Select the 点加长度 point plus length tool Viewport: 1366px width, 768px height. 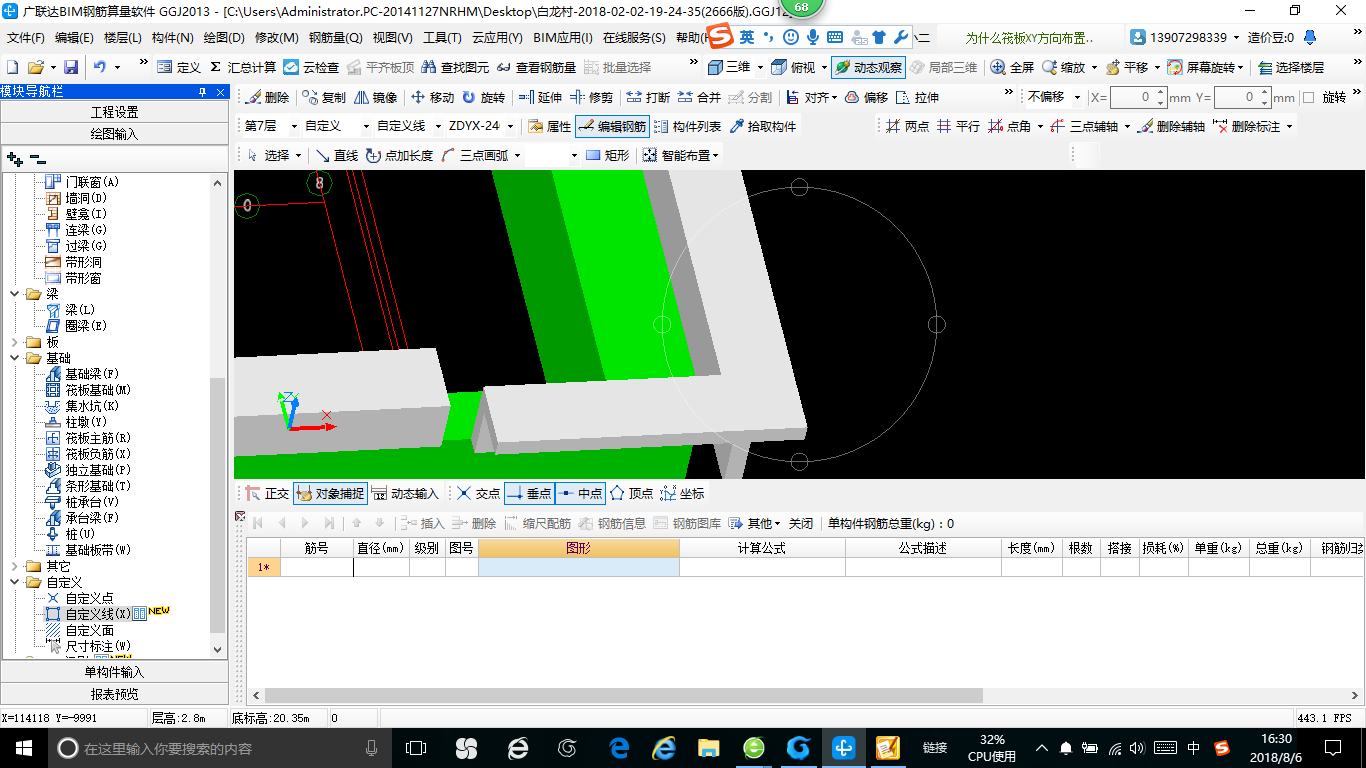coord(399,155)
